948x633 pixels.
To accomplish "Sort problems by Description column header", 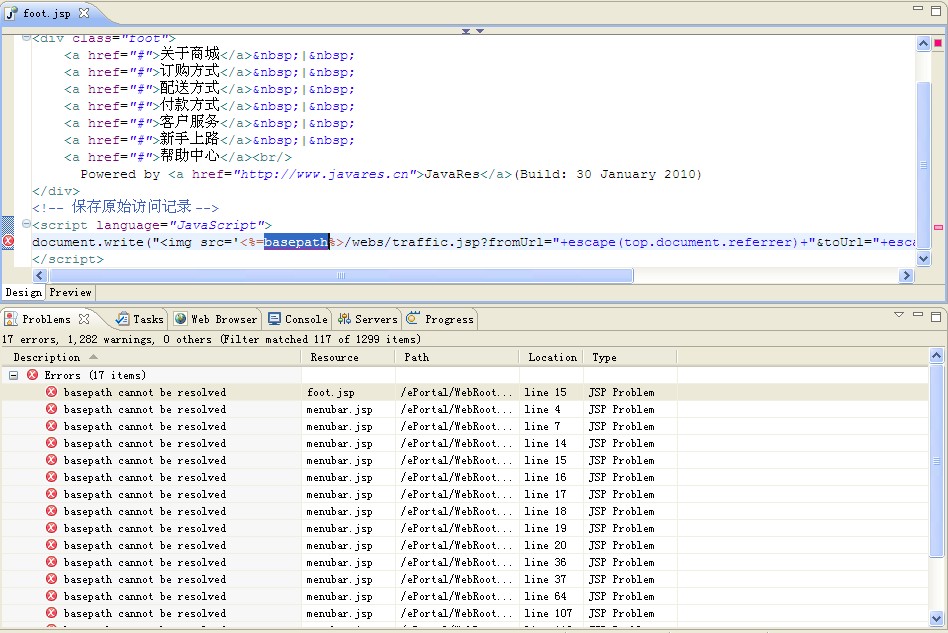I will (x=47, y=357).
